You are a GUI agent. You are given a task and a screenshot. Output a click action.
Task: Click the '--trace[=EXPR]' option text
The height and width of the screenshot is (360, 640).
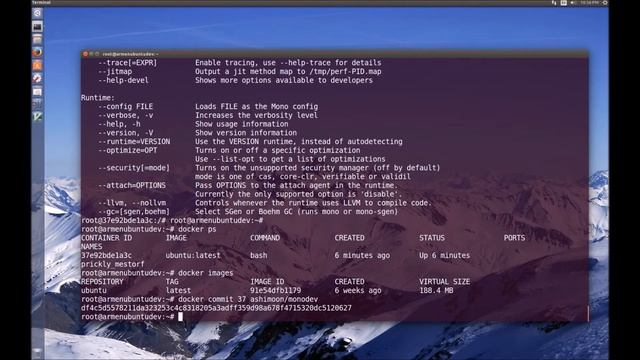[127, 63]
